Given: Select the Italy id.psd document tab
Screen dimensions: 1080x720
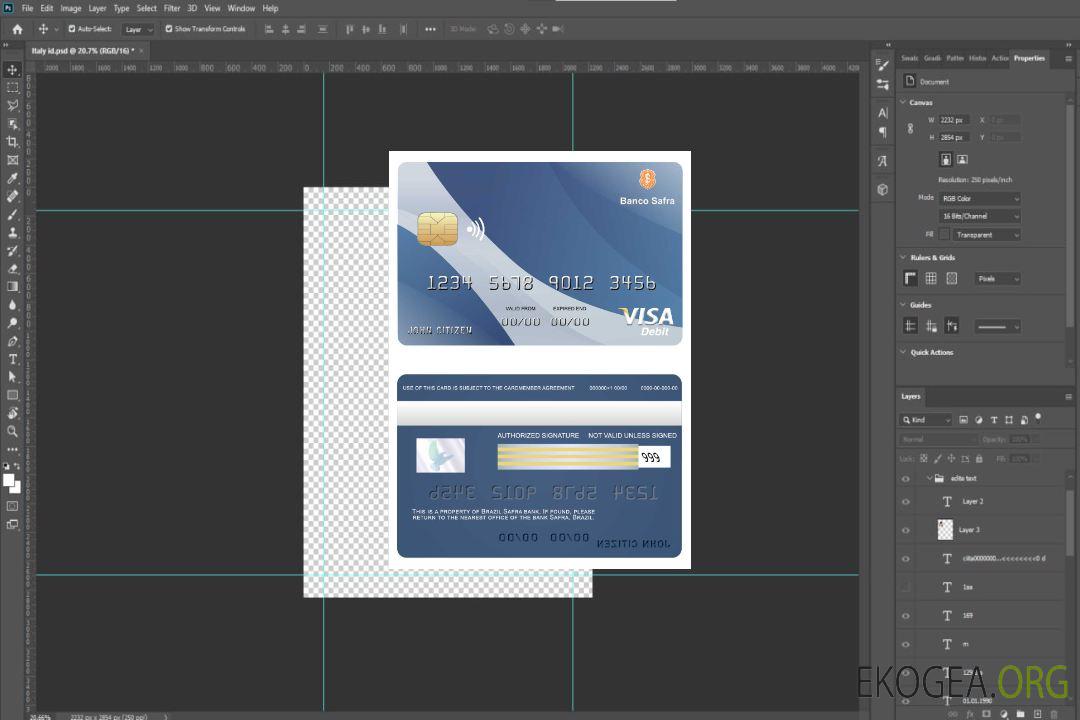Looking at the screenshot, I should click(x=83, y=50).
